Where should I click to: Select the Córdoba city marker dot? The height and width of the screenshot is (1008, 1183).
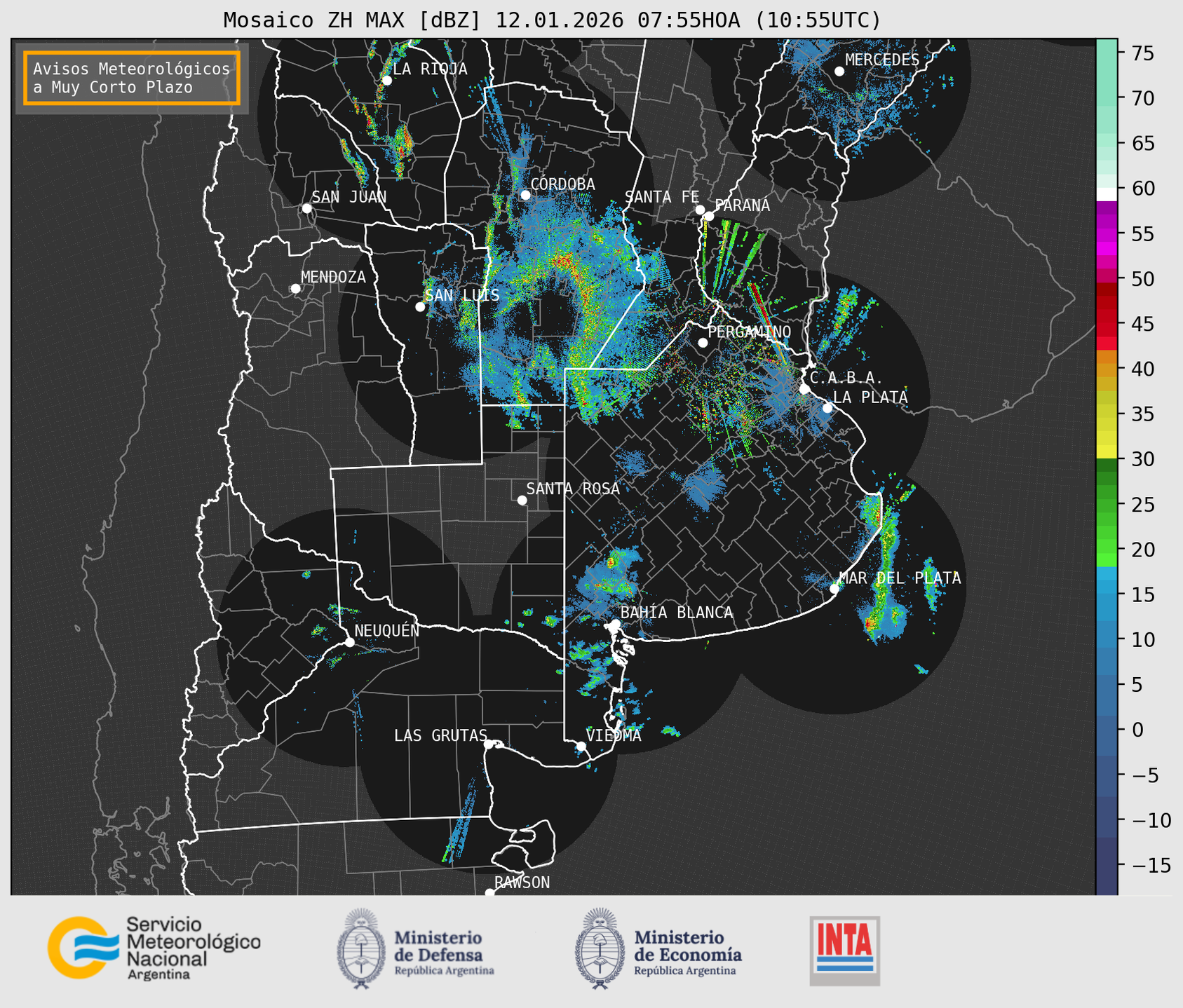525,195
